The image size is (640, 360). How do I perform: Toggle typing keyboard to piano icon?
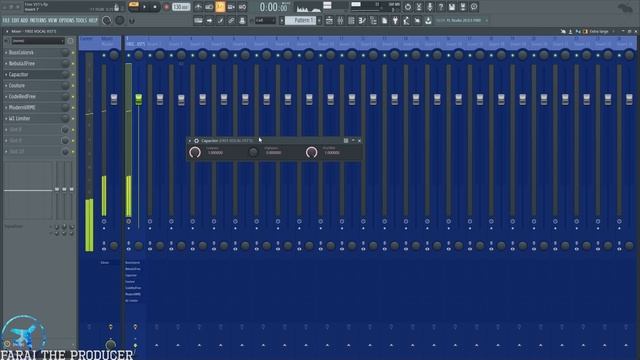click(x=198, y=20)
